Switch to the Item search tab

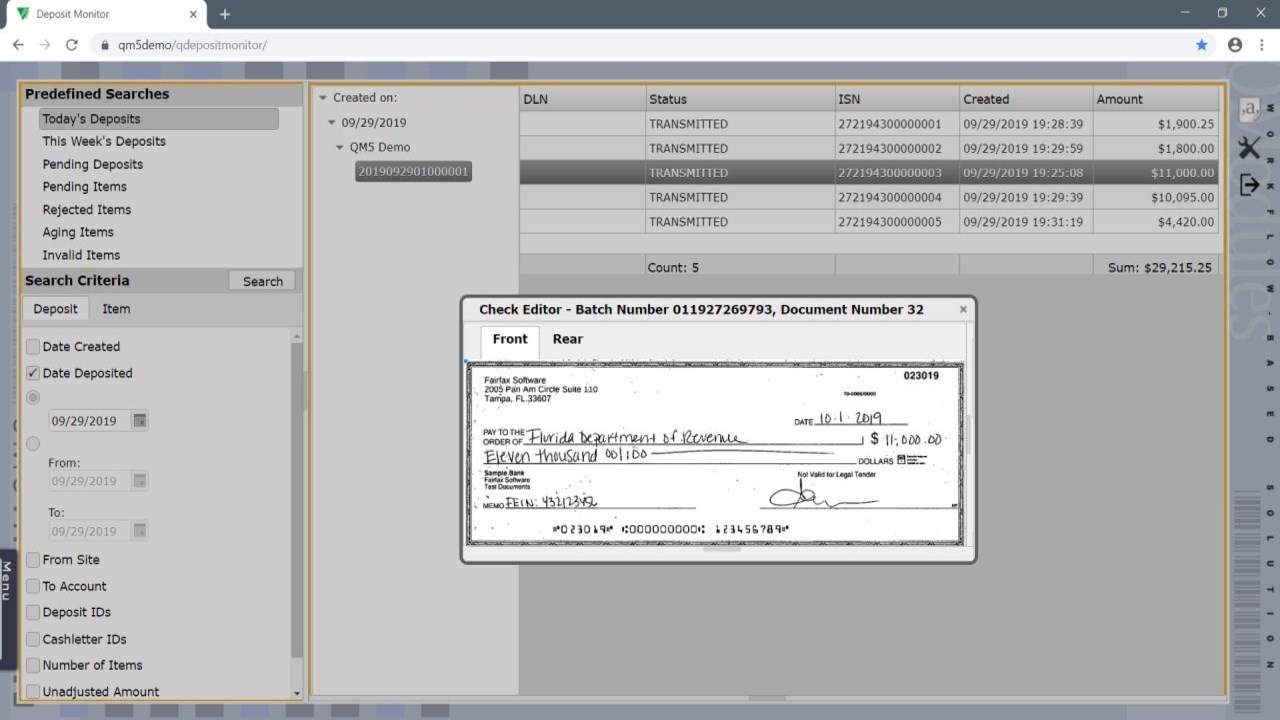116,309
